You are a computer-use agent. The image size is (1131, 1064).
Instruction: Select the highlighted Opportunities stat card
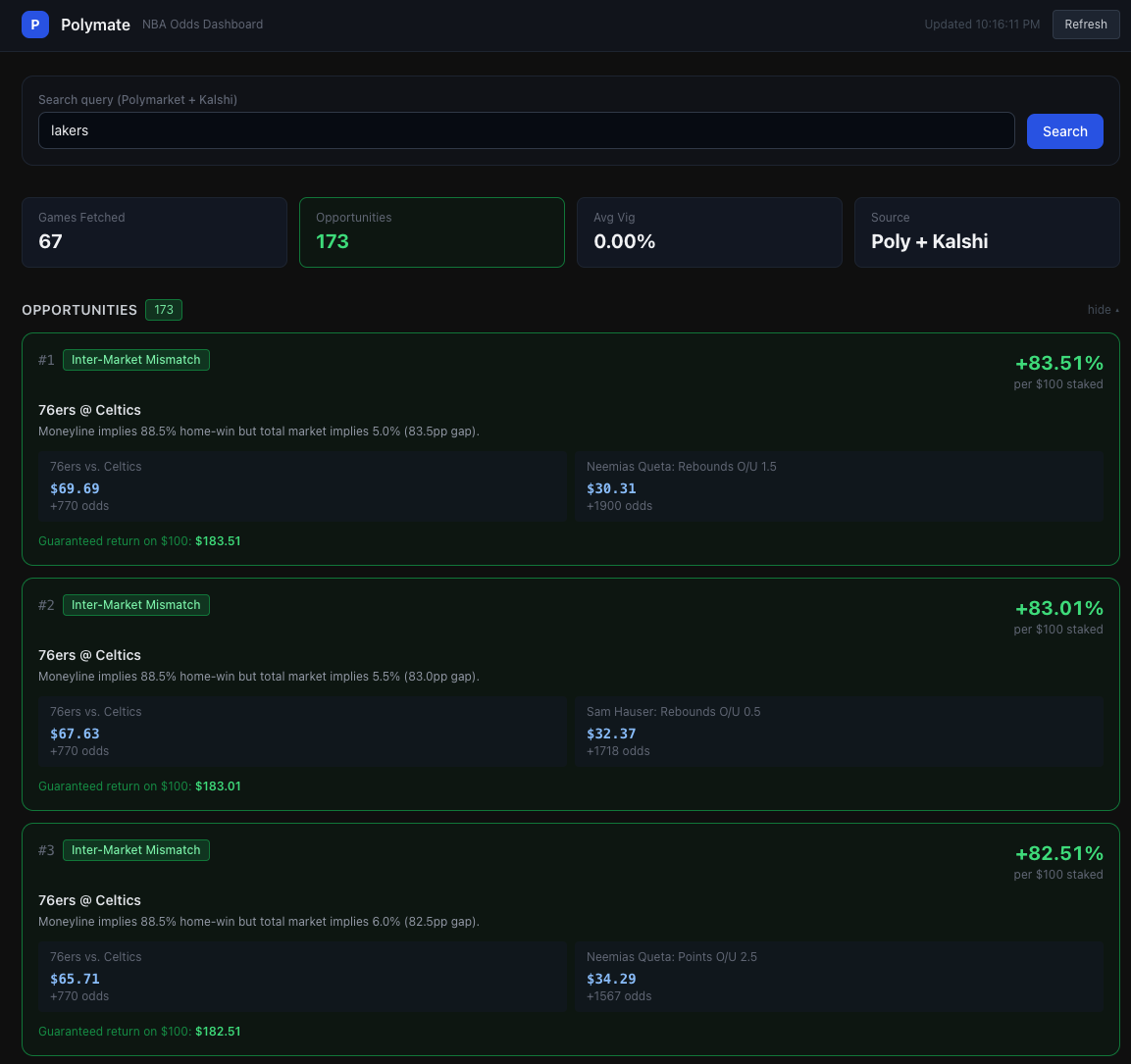432,232
